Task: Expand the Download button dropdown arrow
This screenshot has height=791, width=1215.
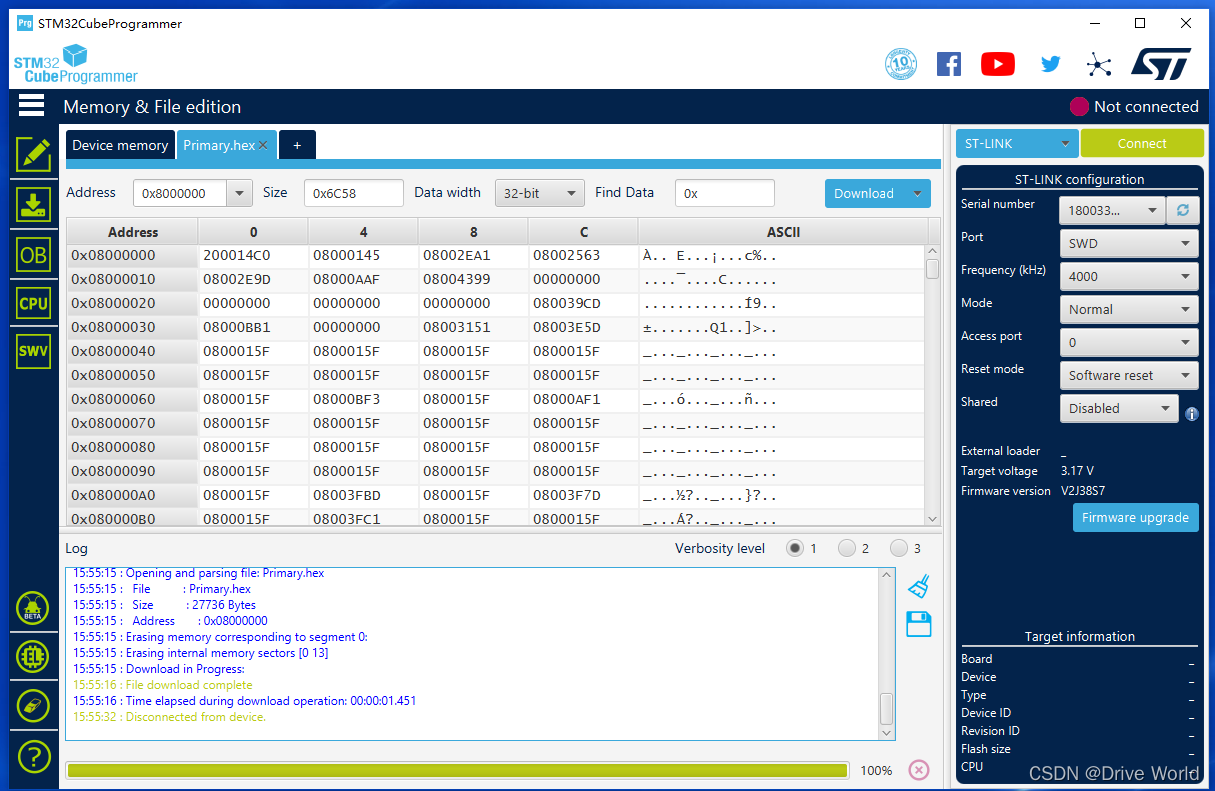Action: coord(918,193)
